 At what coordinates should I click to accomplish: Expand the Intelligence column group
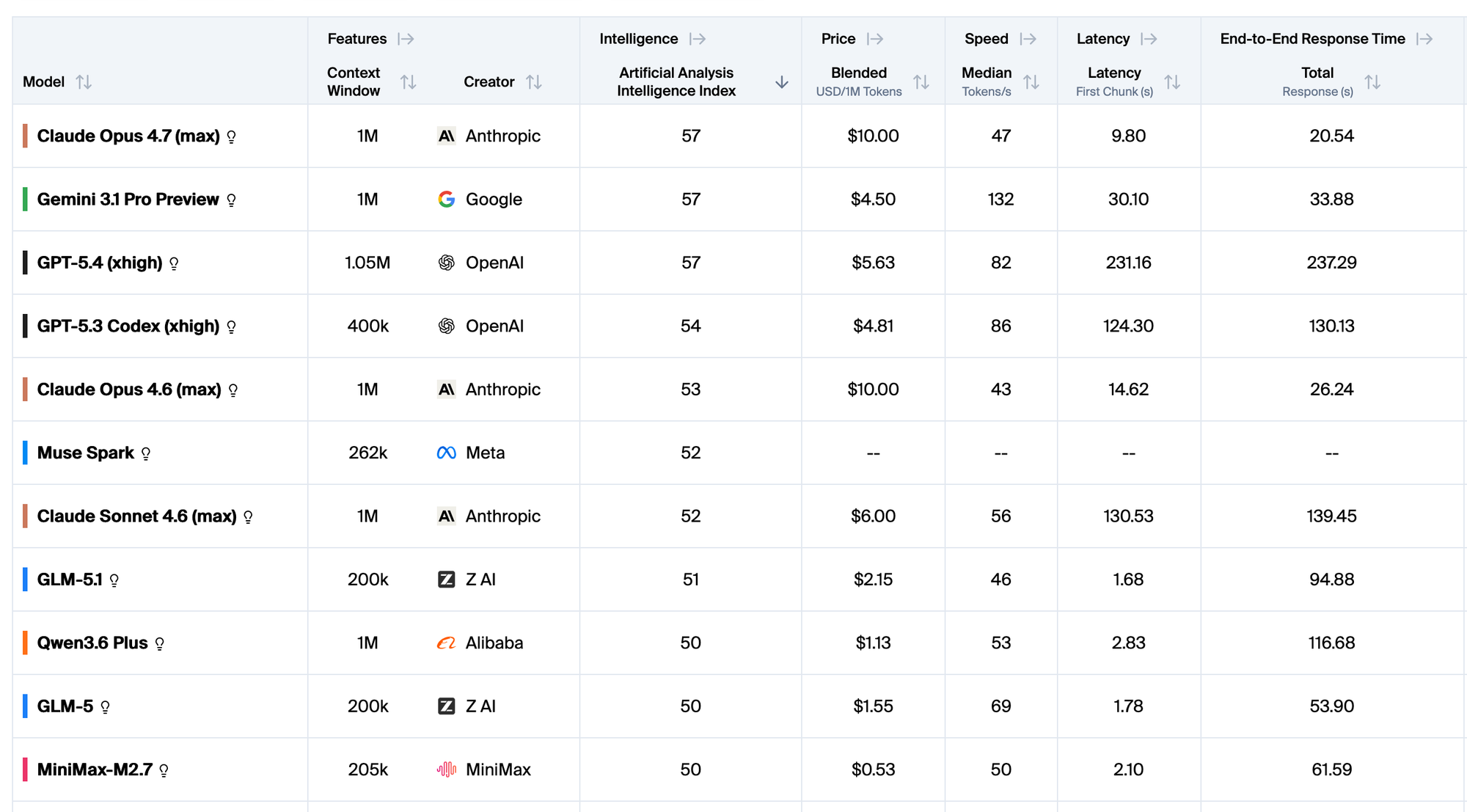[x=698, y=39]
